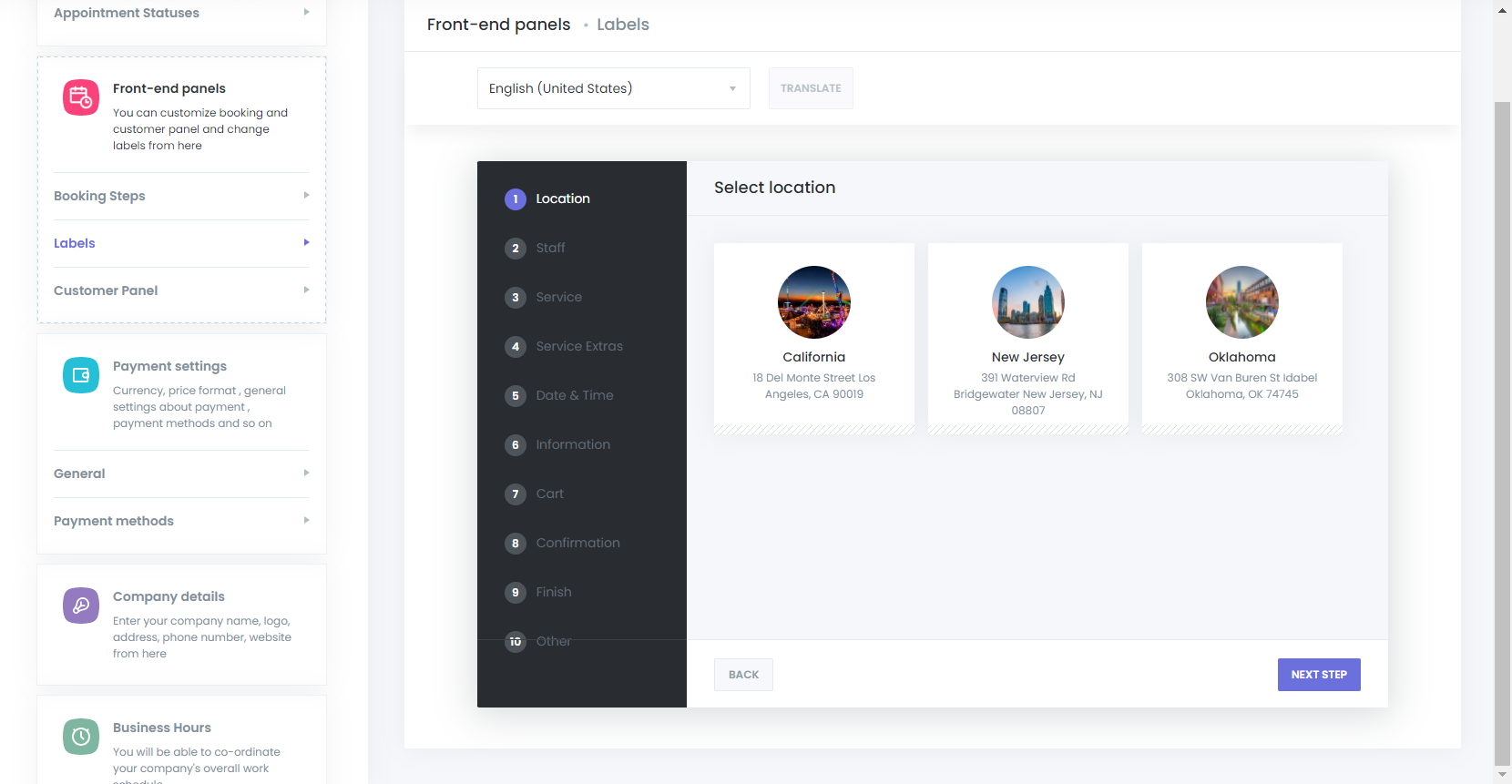Click the Next Step button
The width and height of the screenshot is (1512, 784).
tap(1318, 675)
